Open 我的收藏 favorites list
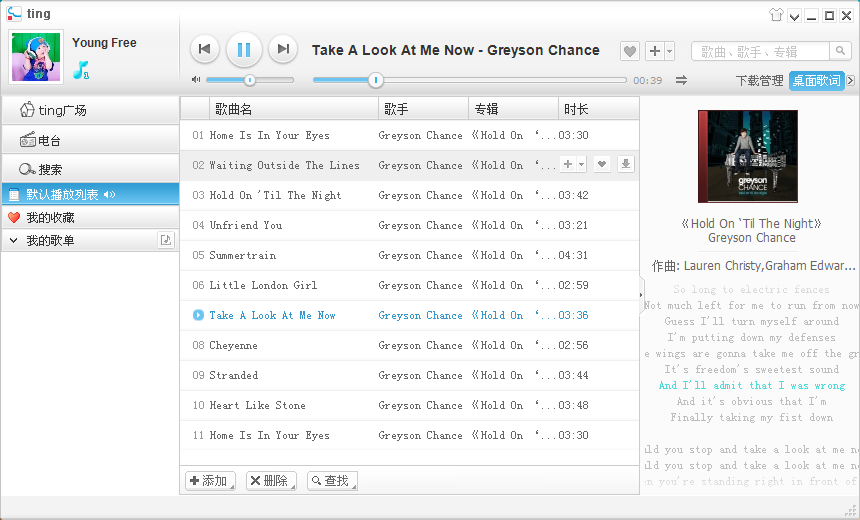 (90, 218)
